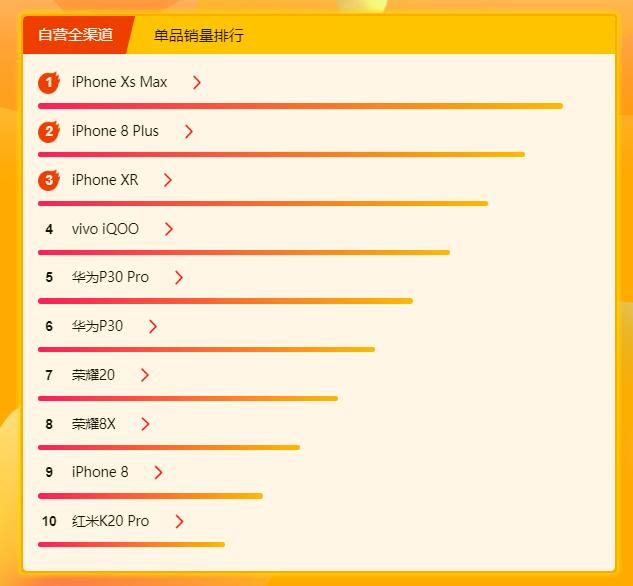Viewport: 633px width, 586px height.
Task: Click the rank 1 flame badge icon
Action: point(49,83)
